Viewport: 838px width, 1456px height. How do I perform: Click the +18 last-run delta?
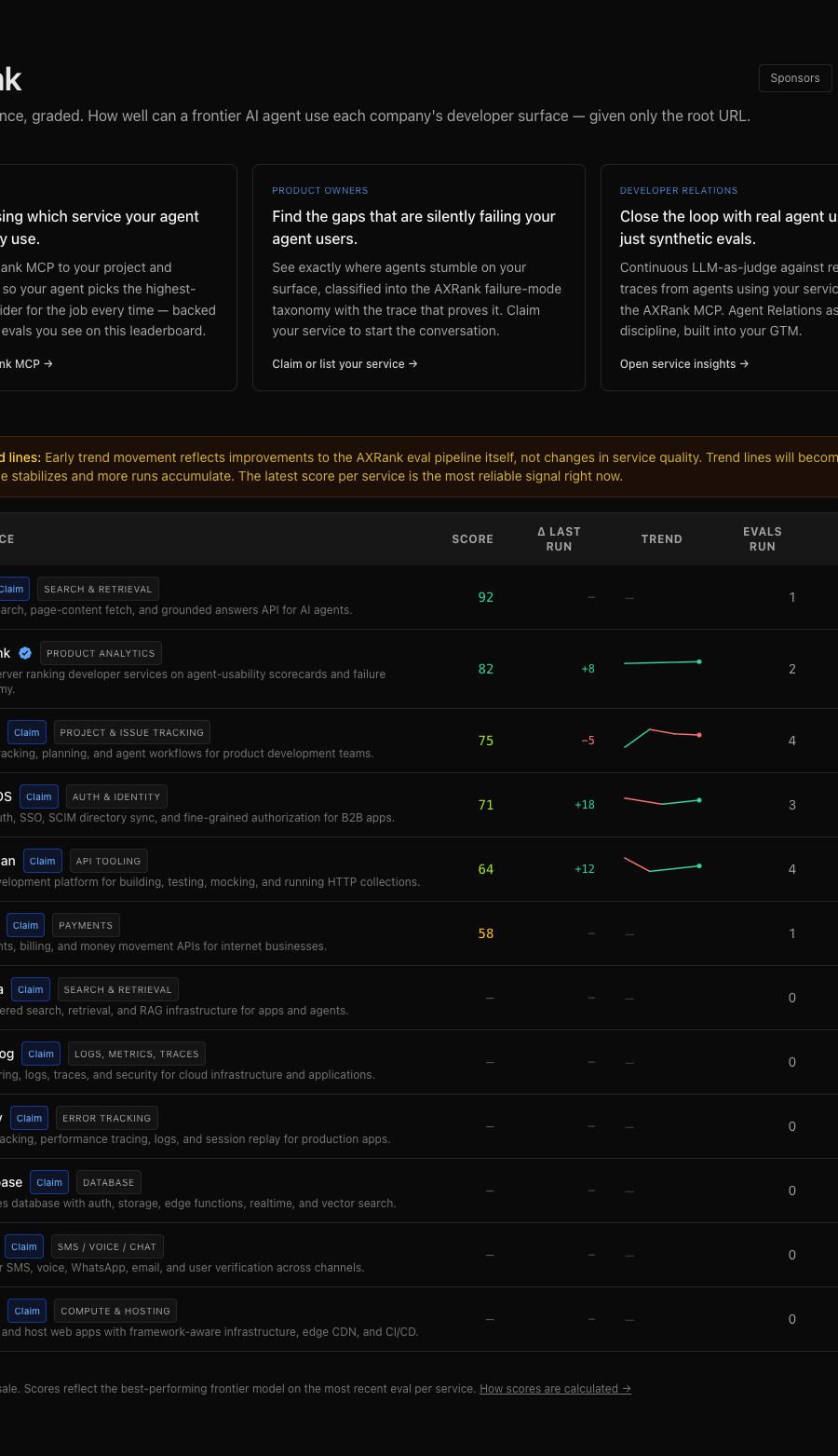[x=585, y=805]
